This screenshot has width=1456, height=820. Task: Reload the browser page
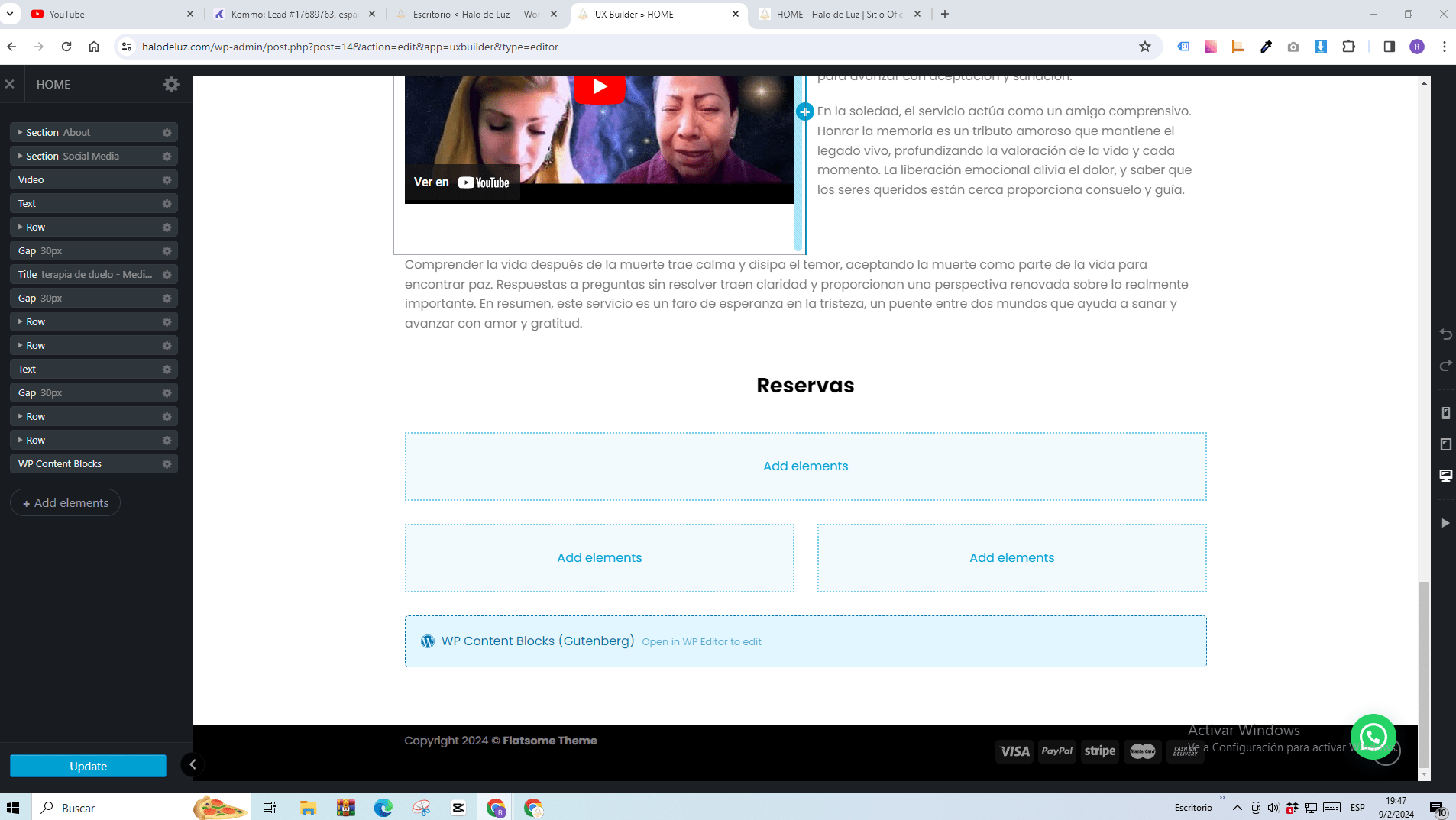pos(66,47)
